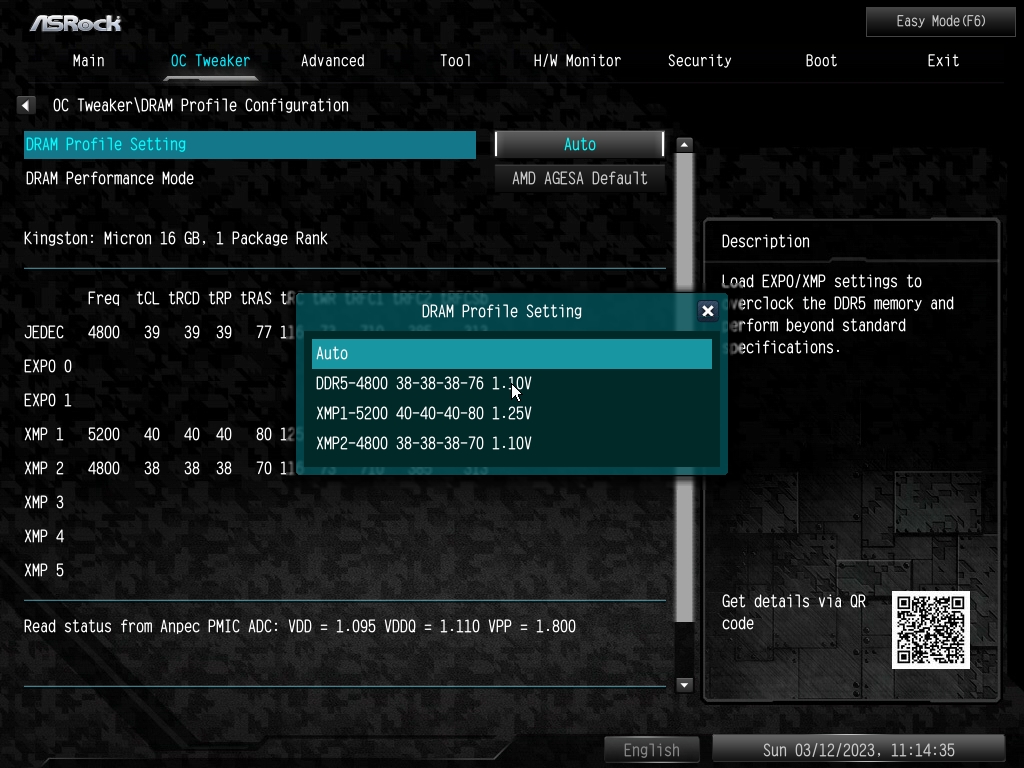Click the scroll up arrow button

pos(684,144)
